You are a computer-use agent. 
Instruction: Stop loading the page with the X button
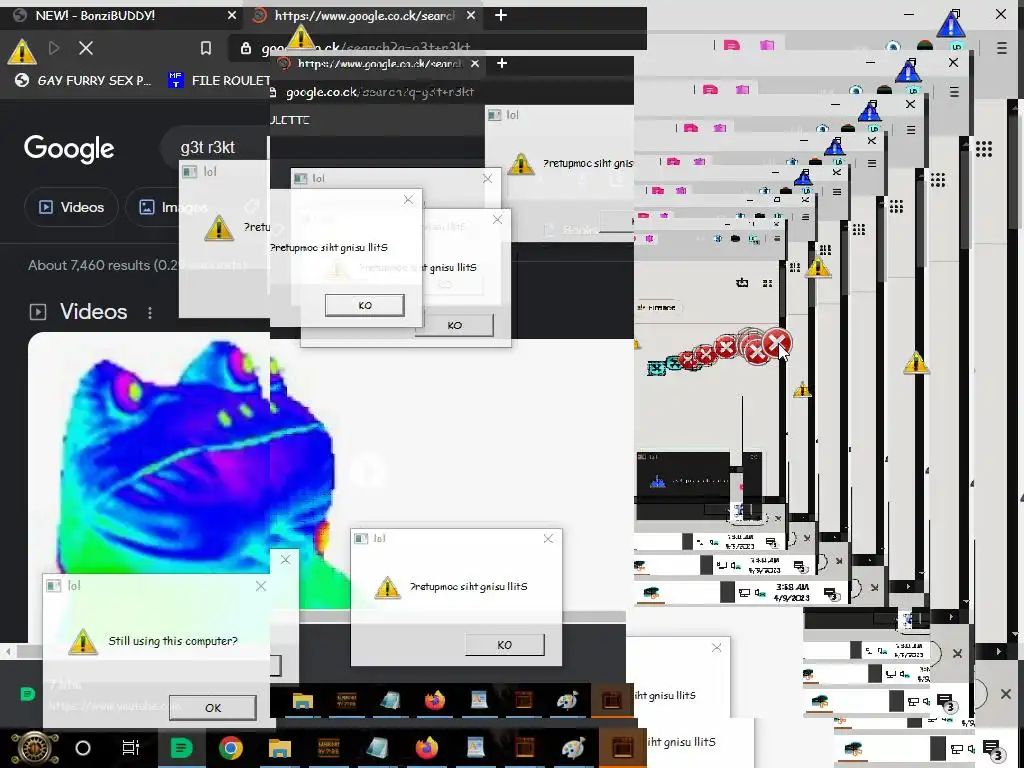tap(86, 48)
